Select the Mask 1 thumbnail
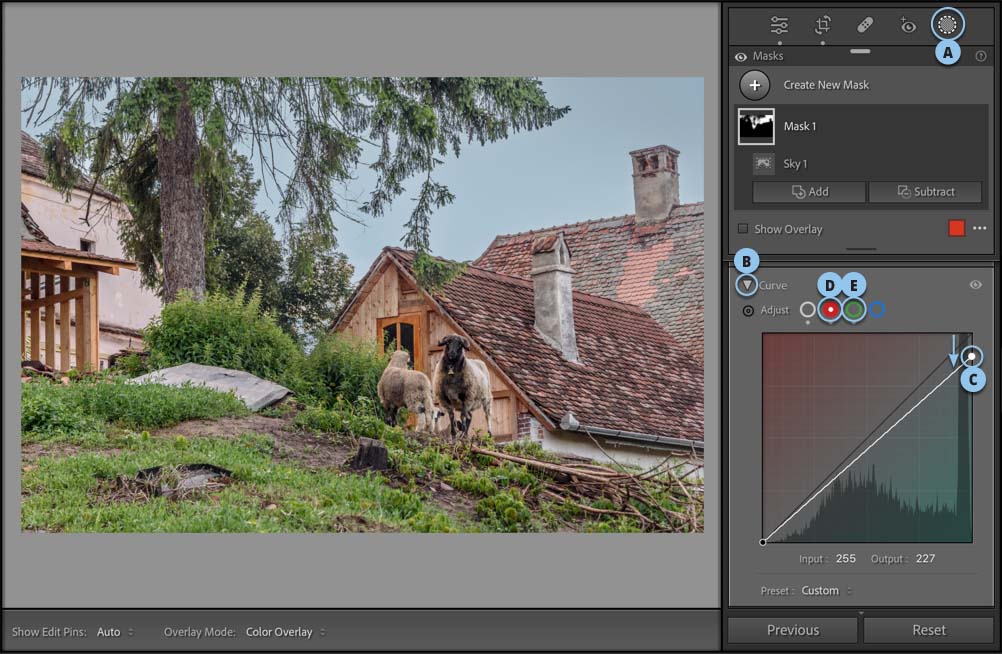 756,126
